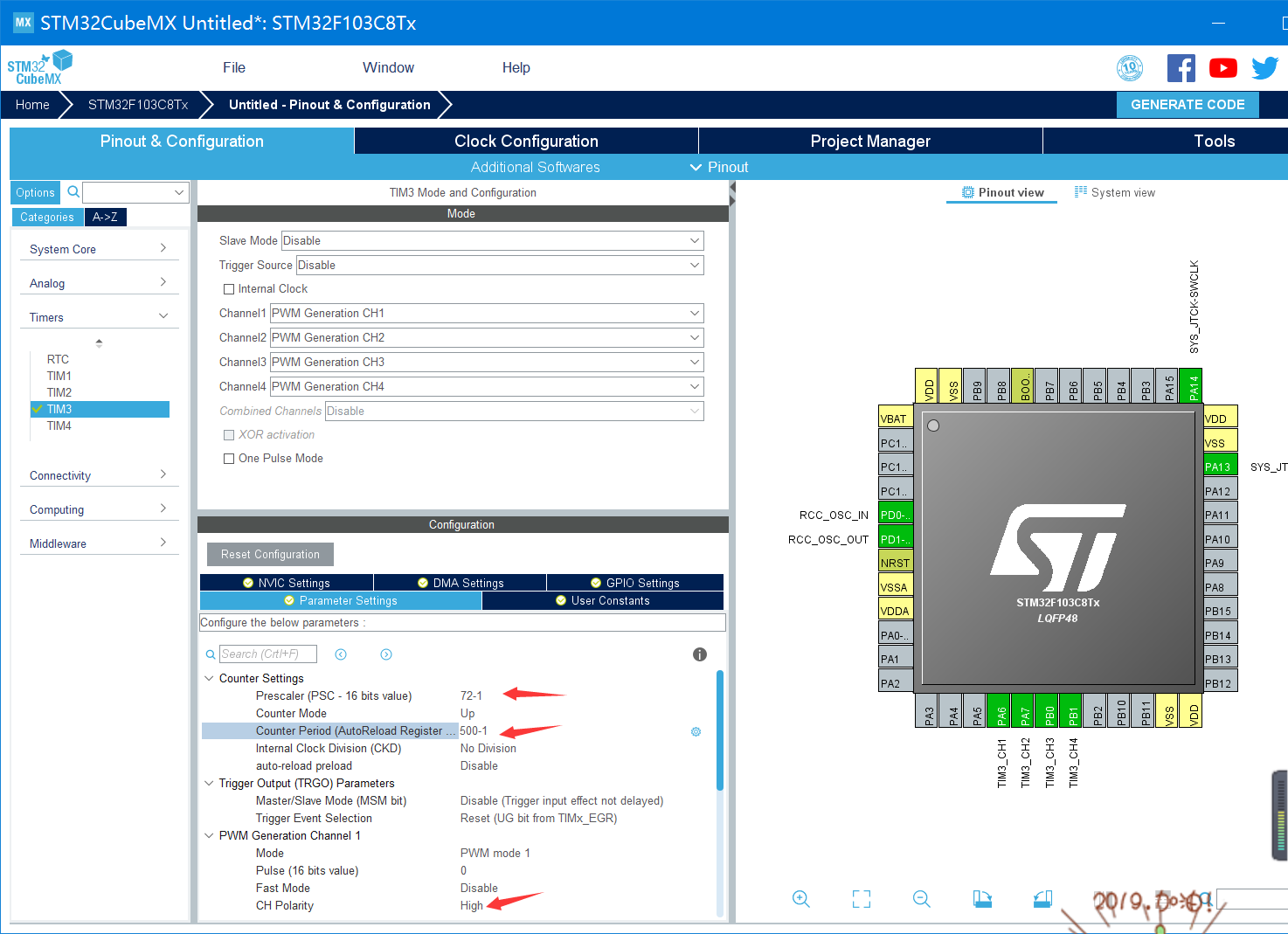Switch to the Clock Configuration tab
This screenshot has width=1288, height=934.
click(526, 141)
